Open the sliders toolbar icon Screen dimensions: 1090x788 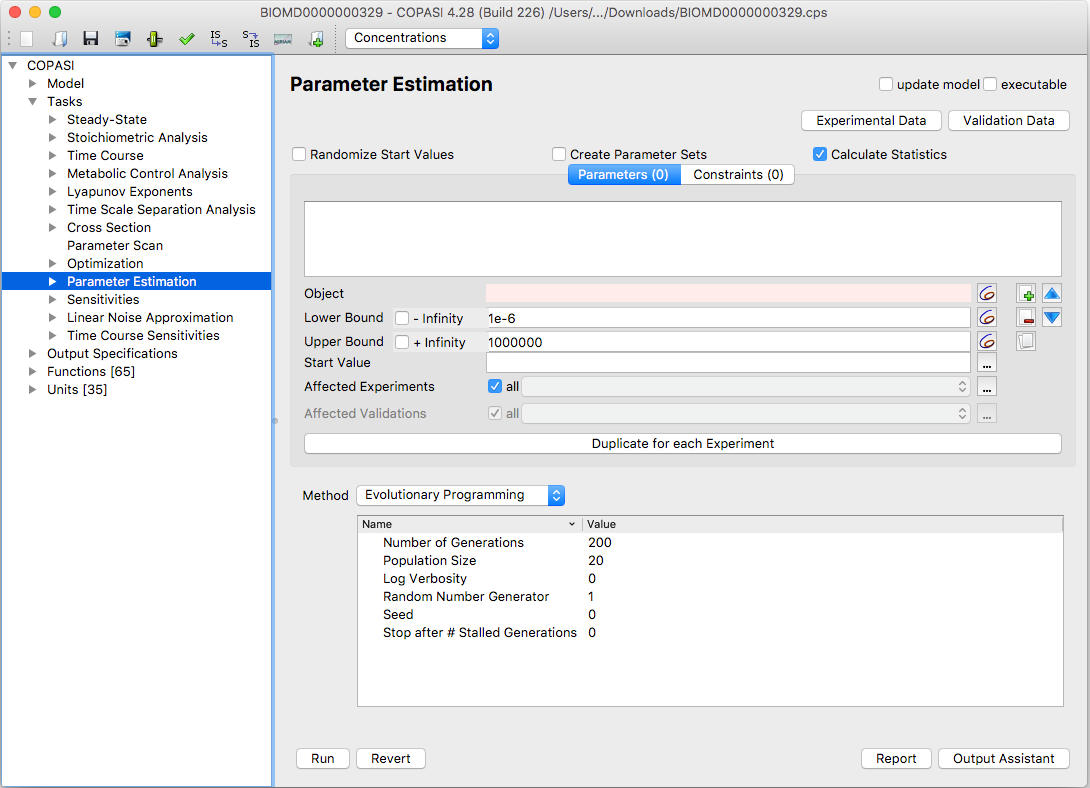tap(154, 39)
